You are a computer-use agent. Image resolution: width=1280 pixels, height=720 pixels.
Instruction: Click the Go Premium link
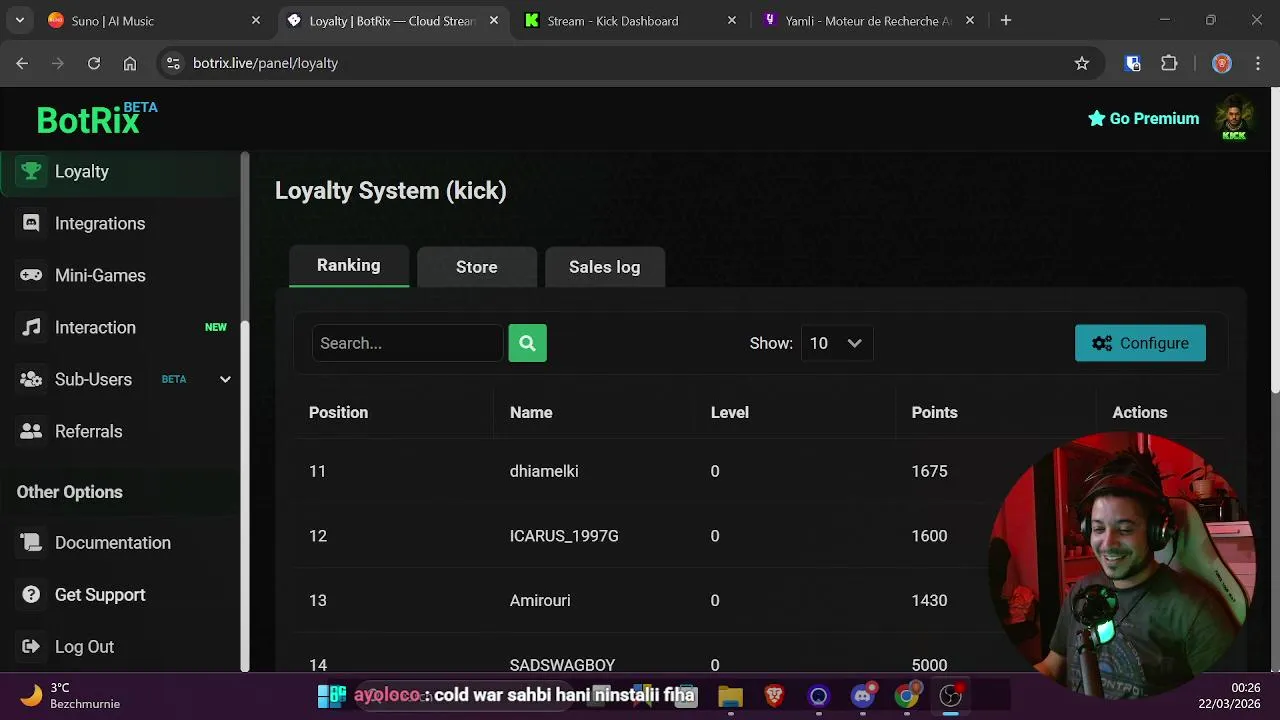1143,118
